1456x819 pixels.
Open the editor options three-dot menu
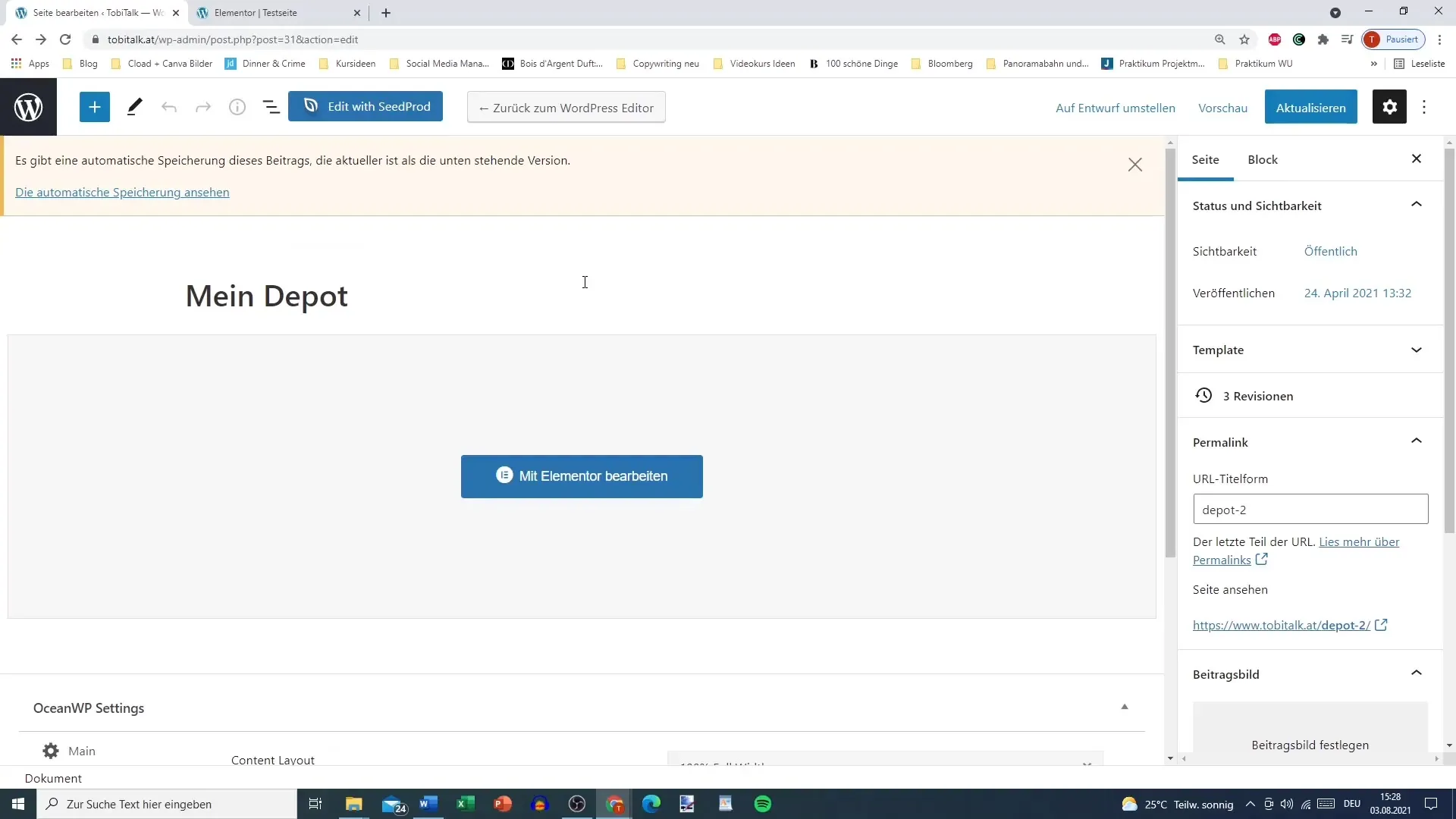click(1424, 107)
